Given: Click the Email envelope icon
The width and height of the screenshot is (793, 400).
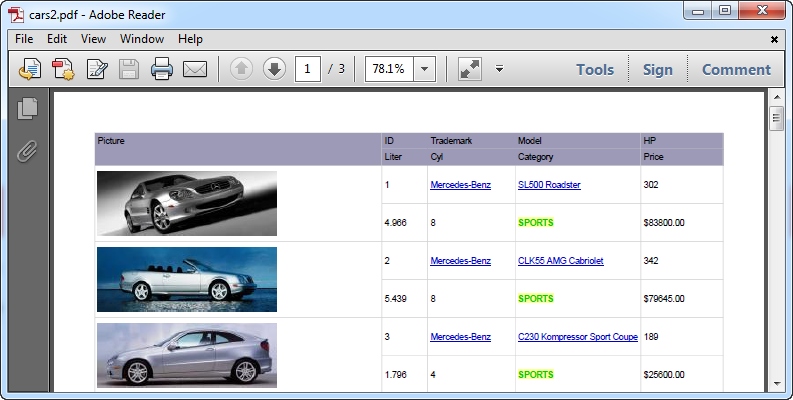Looking at the screenshot, I should pyautogui.click(x=195, y=69).
